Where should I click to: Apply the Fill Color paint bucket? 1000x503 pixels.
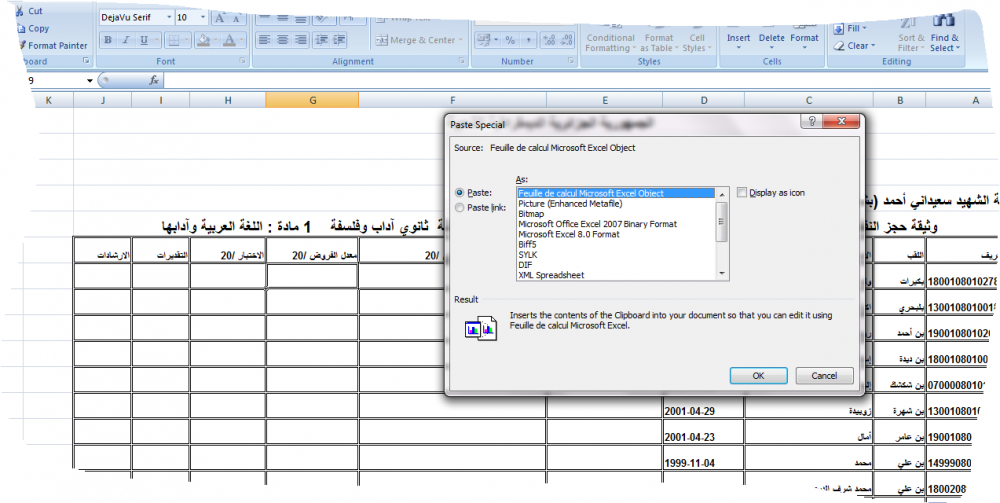click(203, 40)
